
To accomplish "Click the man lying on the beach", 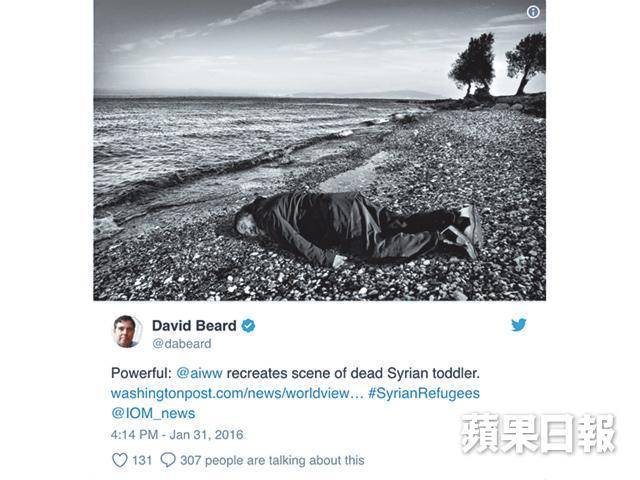I will (358, 229).
